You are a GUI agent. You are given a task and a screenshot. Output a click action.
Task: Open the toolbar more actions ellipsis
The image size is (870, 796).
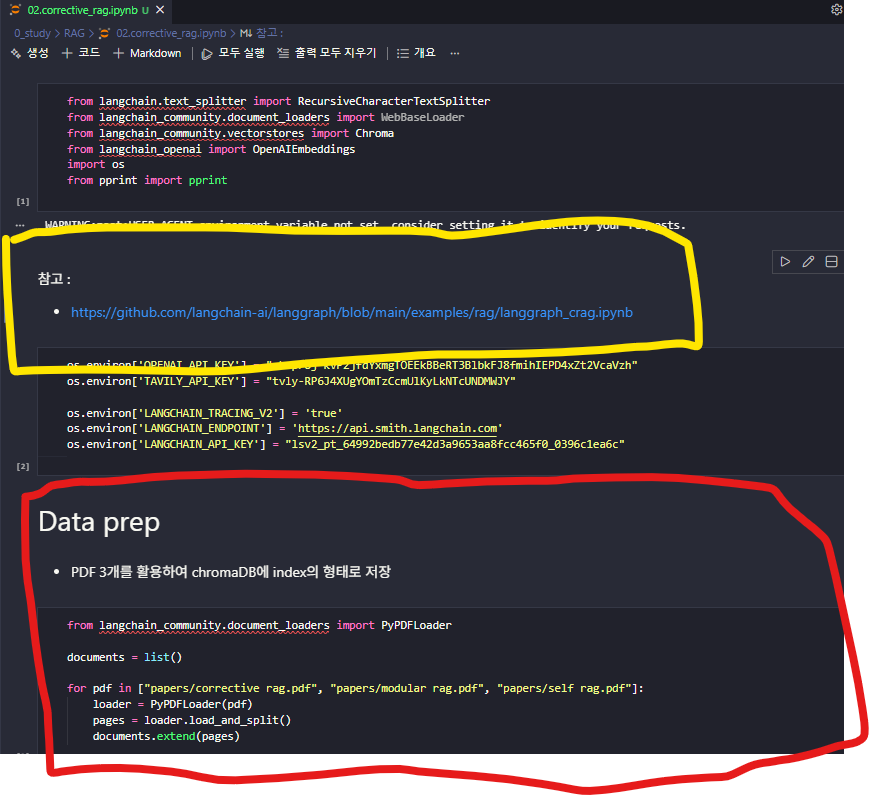pyautogui.click(x=454, y=53)
